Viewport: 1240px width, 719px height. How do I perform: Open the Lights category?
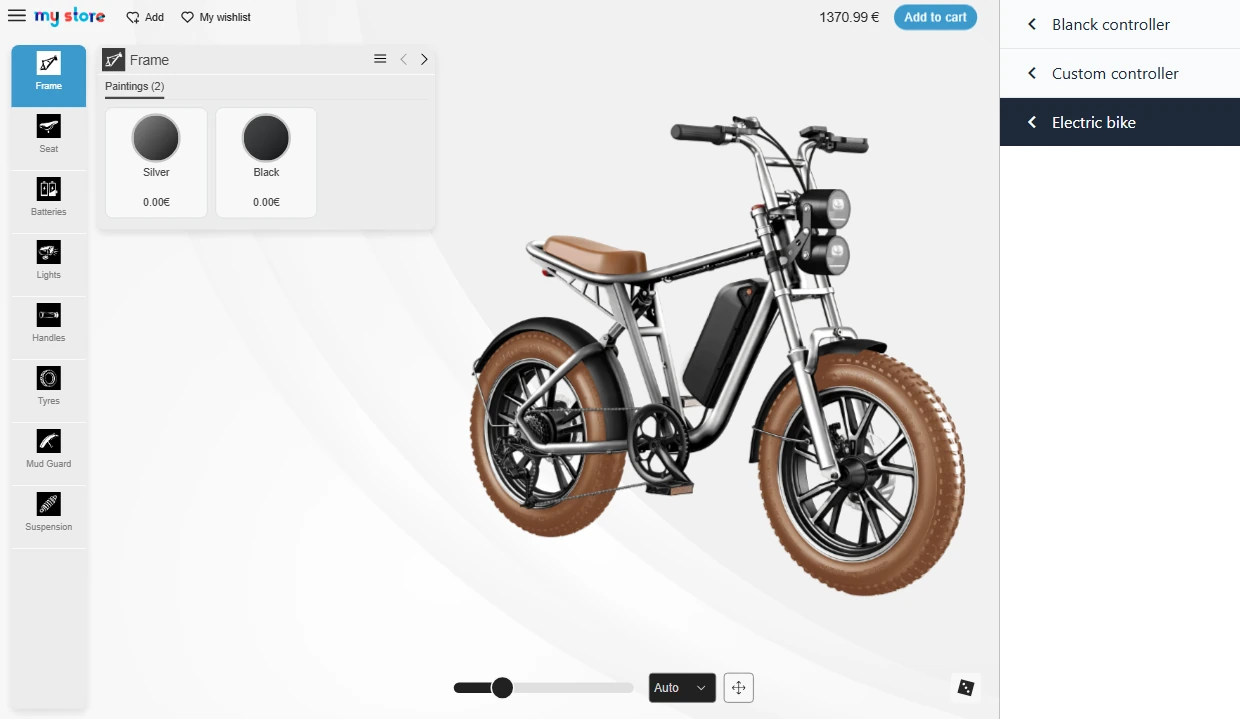48,260
